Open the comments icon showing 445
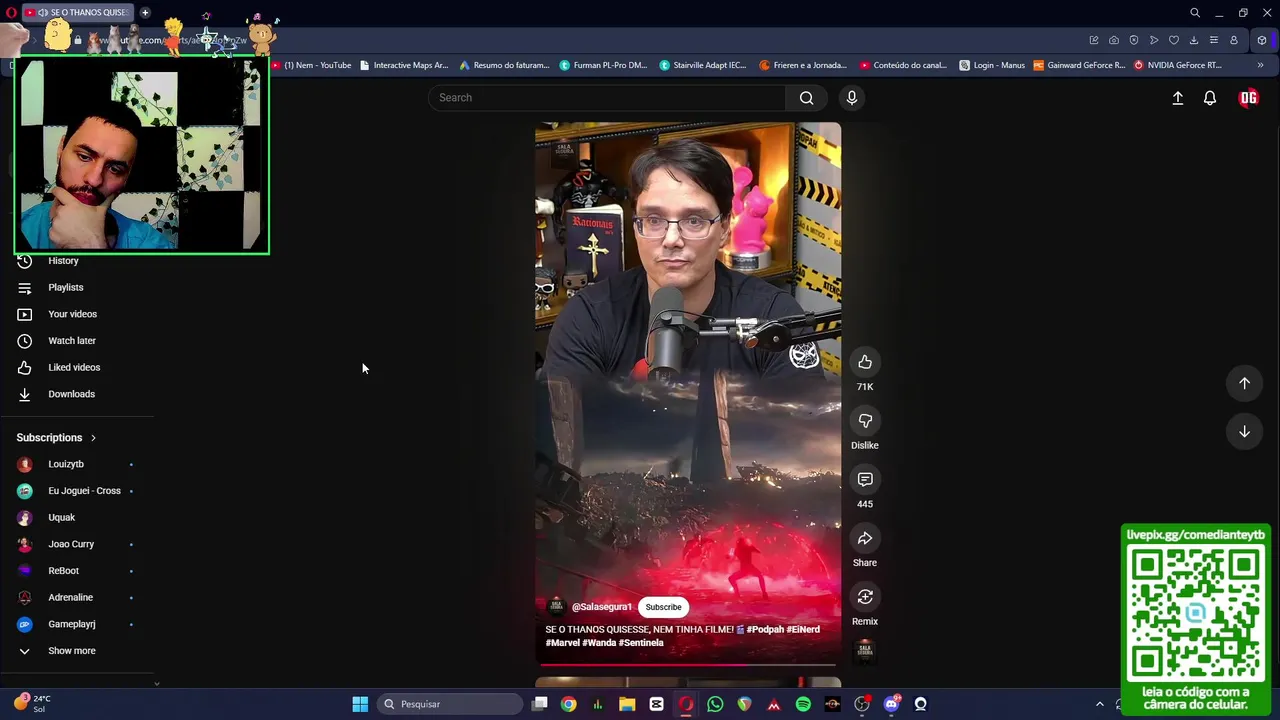 click(865, 480)
